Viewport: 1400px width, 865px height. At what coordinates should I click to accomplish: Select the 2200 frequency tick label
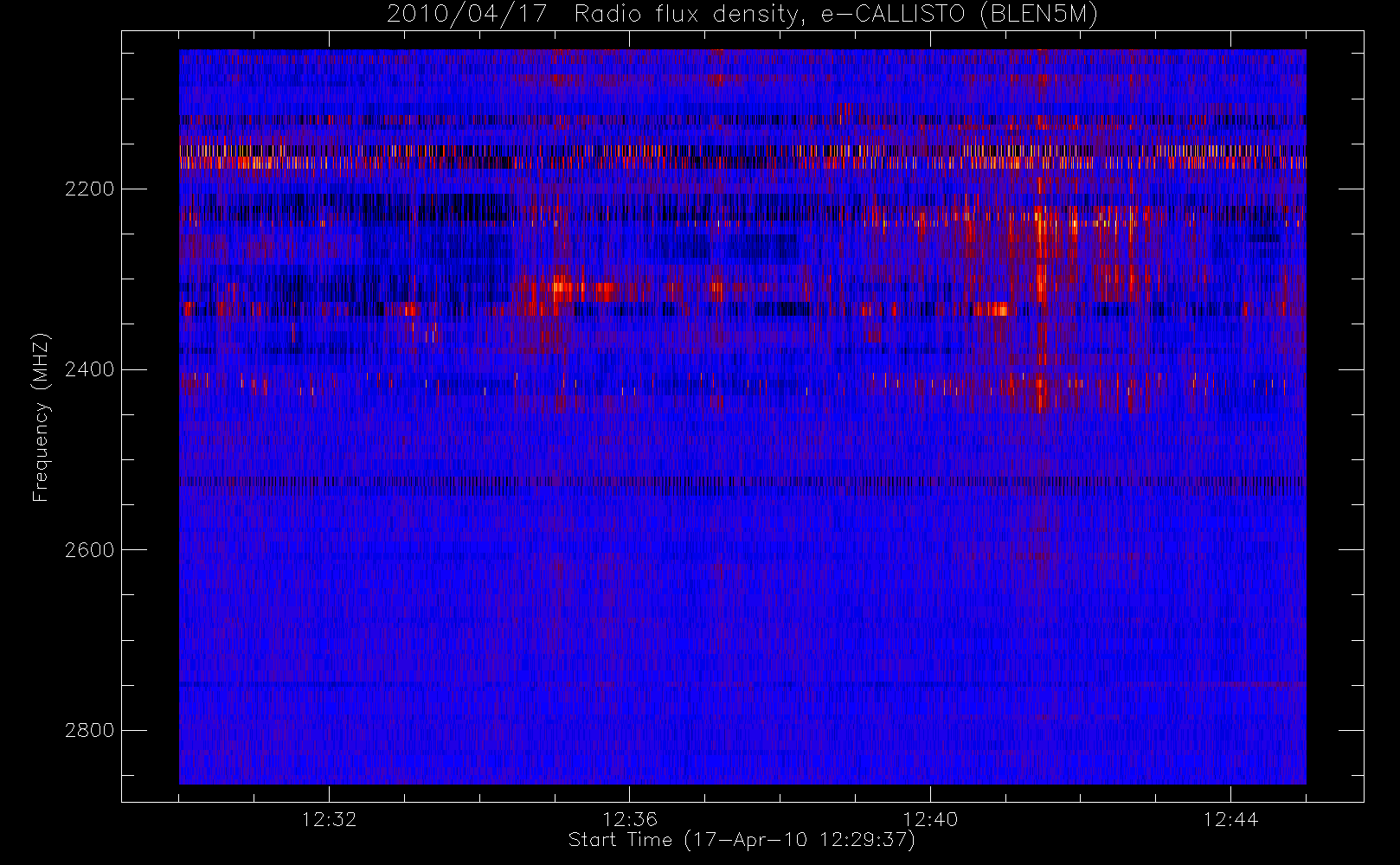tap(89, 189)
